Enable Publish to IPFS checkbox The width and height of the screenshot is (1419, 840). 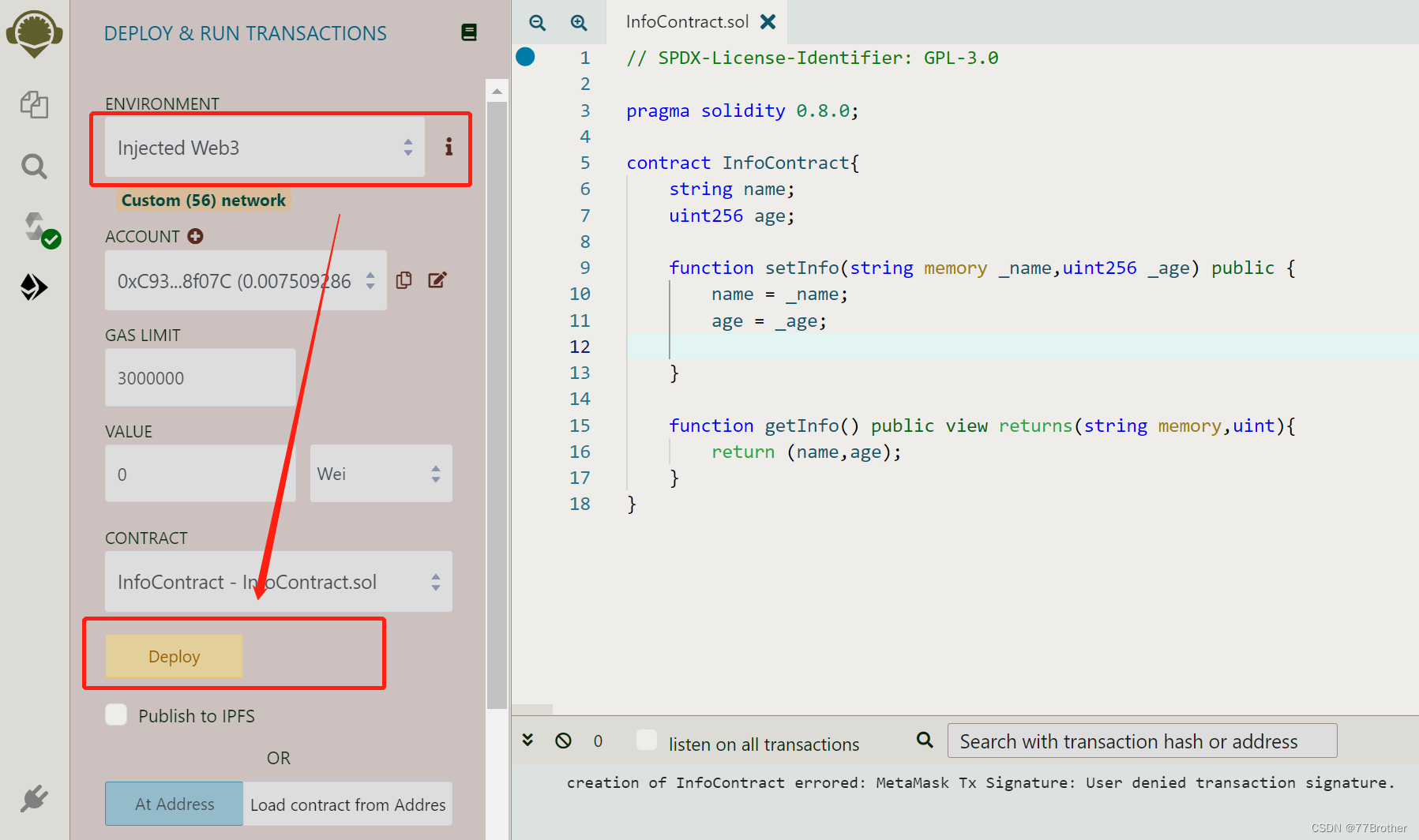click(116, 714)
